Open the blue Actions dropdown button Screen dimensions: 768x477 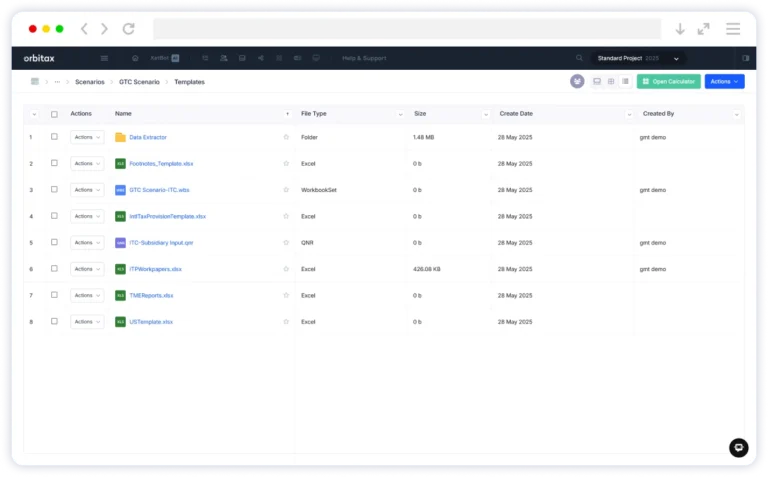pos(724,81)
